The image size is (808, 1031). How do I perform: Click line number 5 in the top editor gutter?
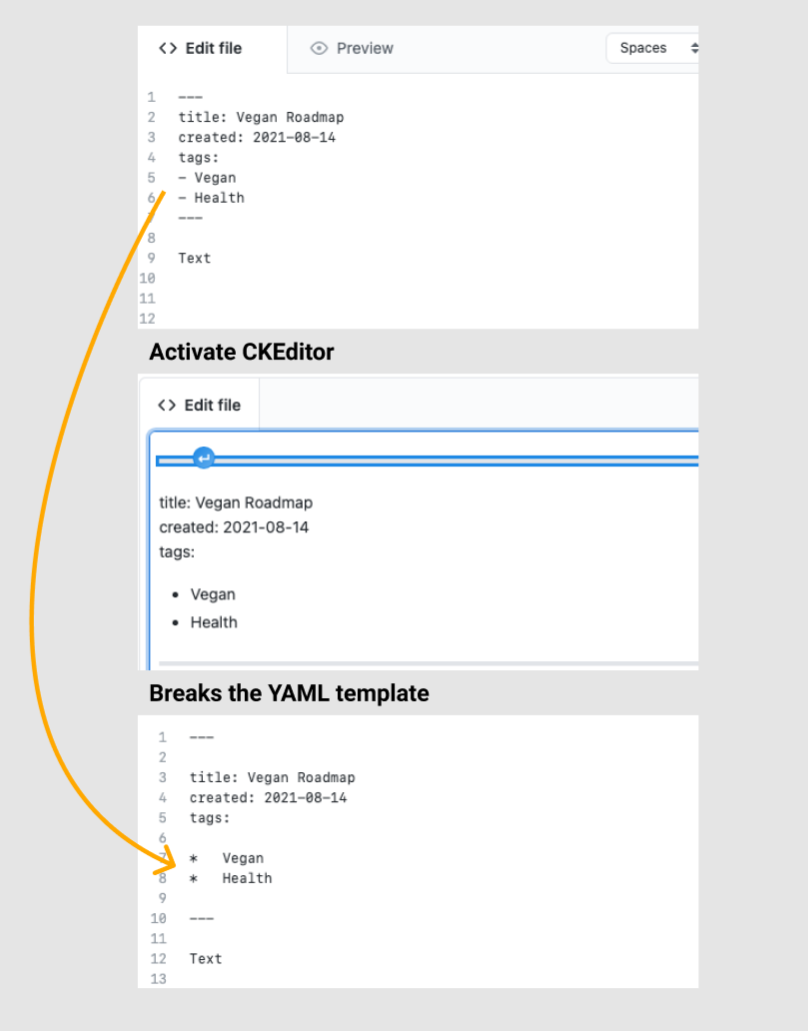point(151,177)
